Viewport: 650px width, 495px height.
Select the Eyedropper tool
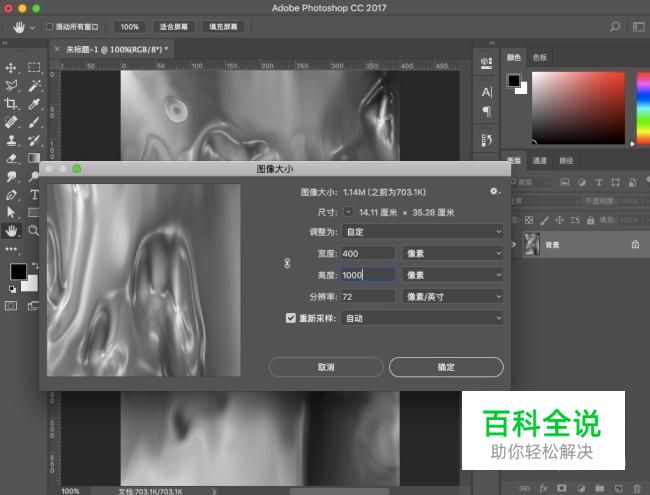coord(34,104)
